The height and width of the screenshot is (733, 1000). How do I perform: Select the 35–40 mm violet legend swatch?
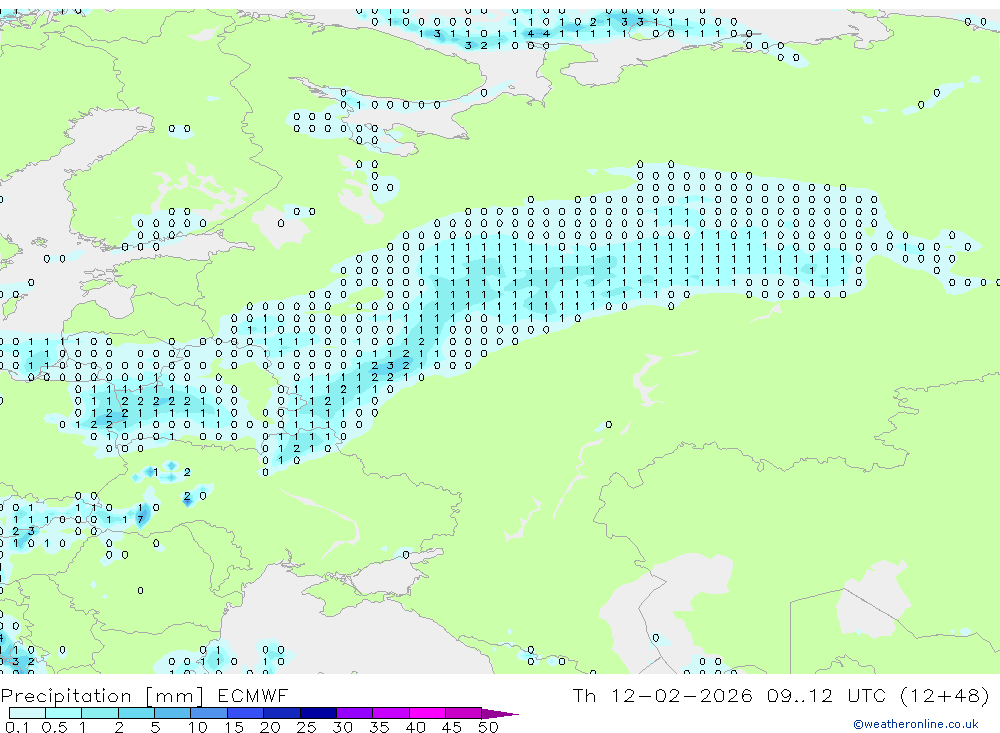pyautogui.click(x=391, y=713)
